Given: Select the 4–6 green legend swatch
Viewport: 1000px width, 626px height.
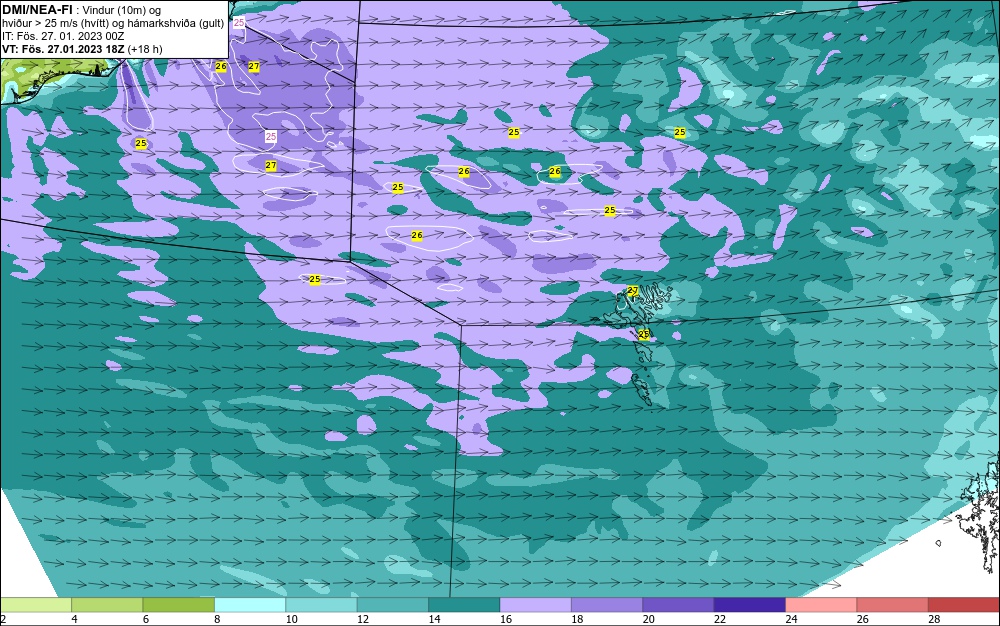Looking at the screenshot, I should point(107,605).
